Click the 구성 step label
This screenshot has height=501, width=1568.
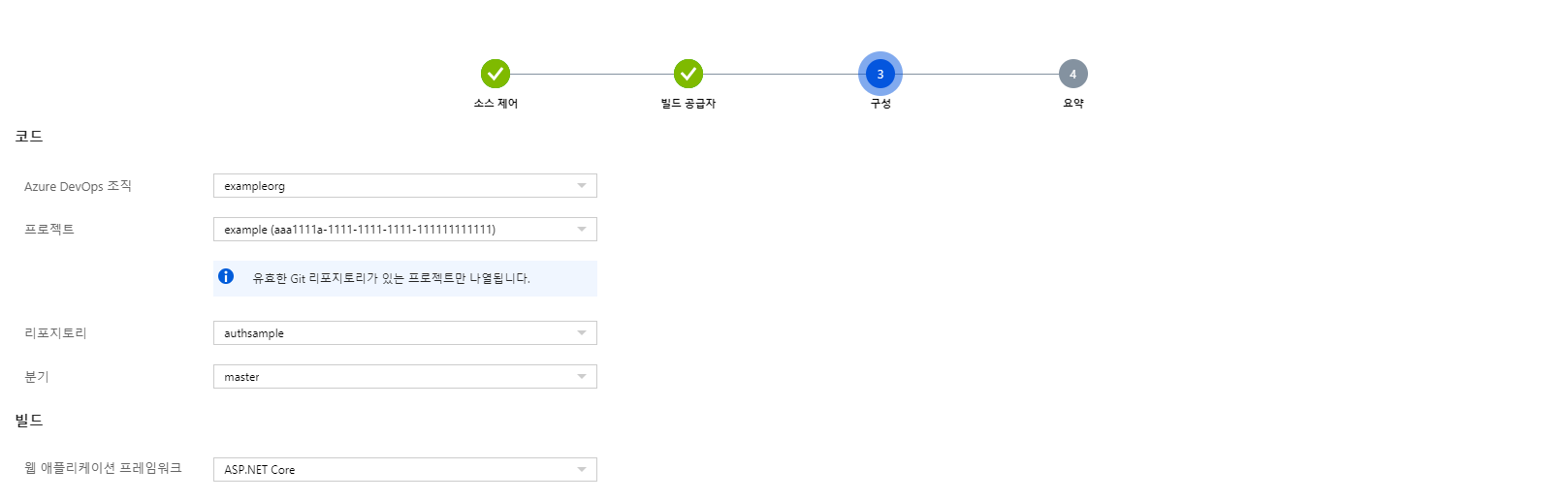tap(880, 104)
